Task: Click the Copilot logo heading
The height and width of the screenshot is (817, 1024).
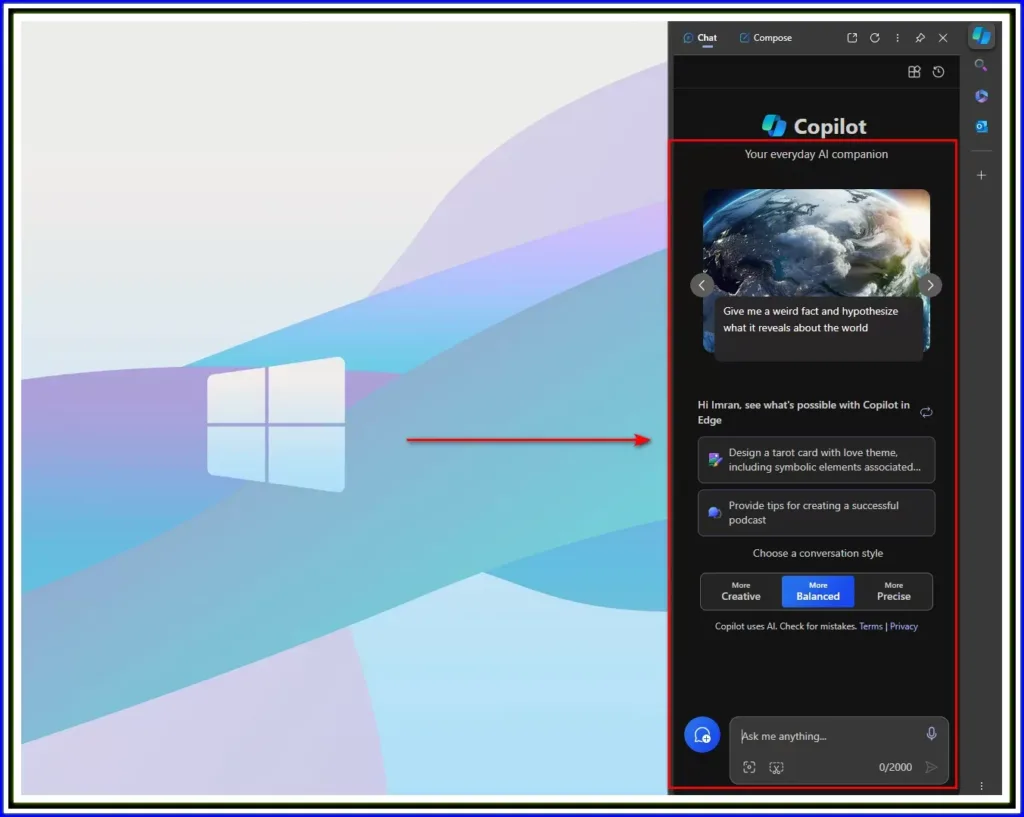Action: pos(814,126)
